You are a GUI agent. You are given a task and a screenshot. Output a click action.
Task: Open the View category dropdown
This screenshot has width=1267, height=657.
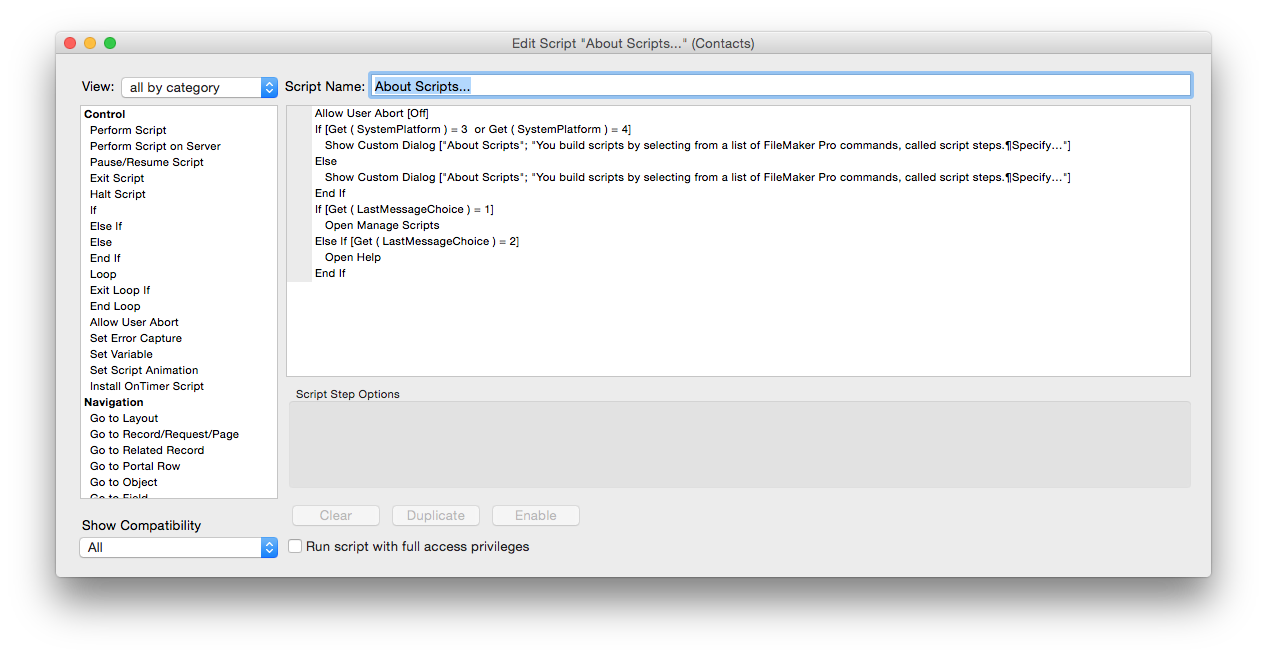point(199,88)
